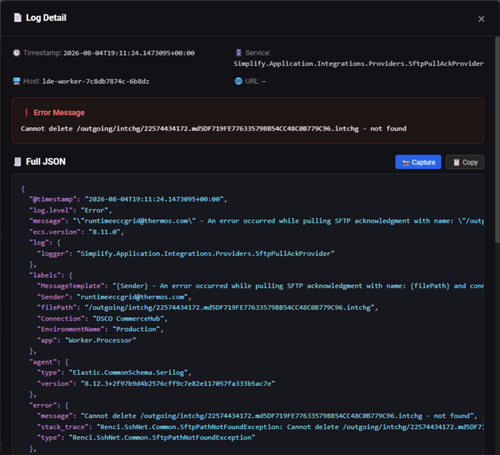The image size is (500, 455).
Task: Click the "MessageTemplate" JSON line
Action: click(260, 286)
